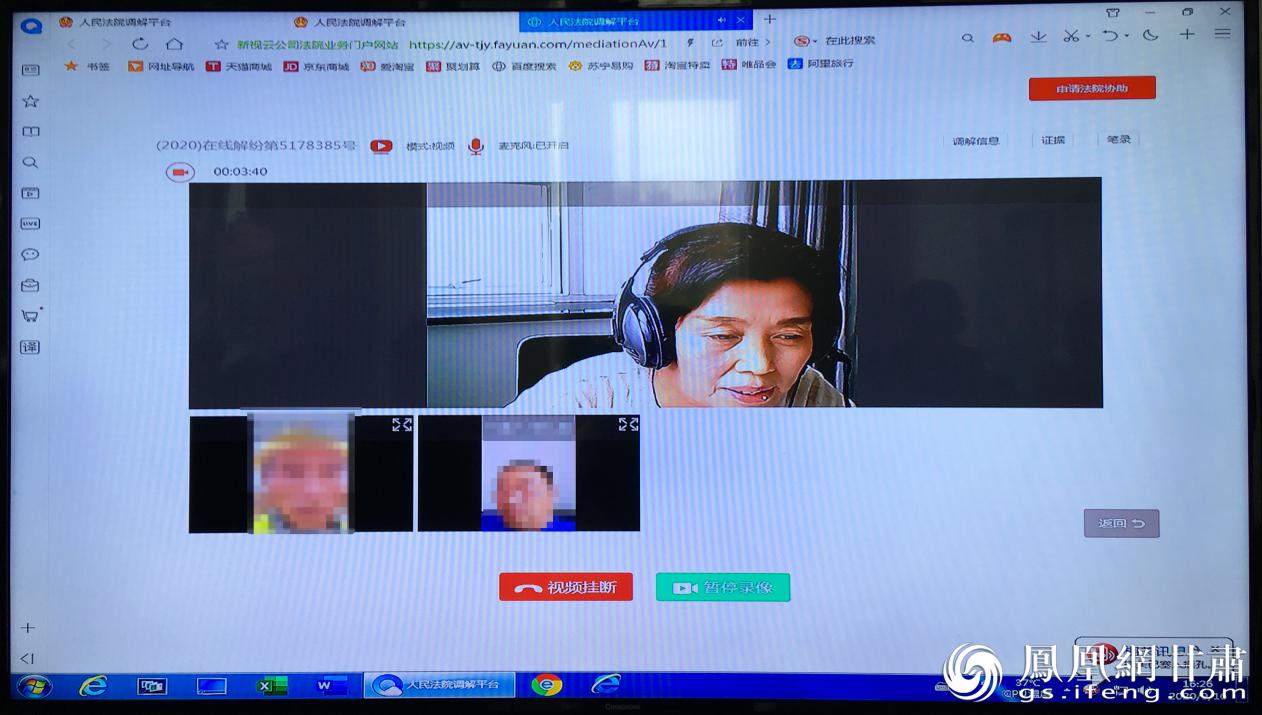The width and height of the screenshot is (1262, 715).
Task: Click the 视频挂断 hang-up button
Action: (x=566, y=587)
